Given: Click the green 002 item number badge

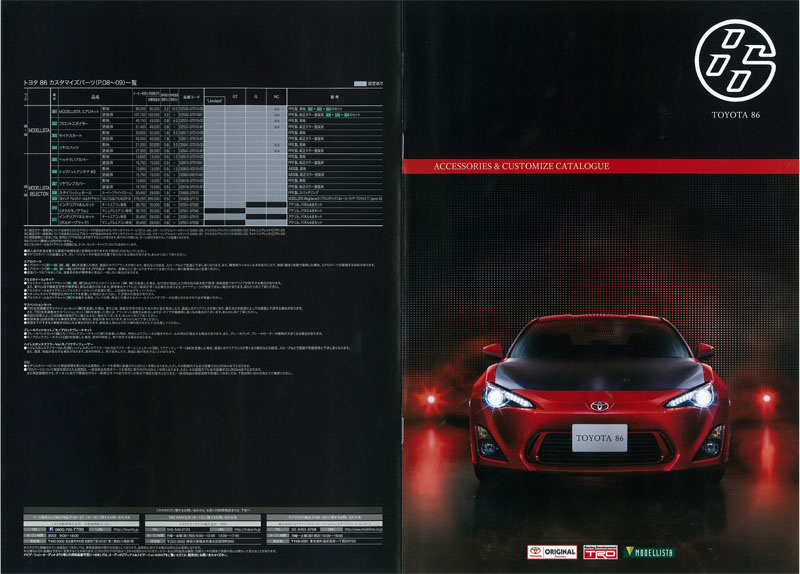Looking at the screenshot, I should point(55,123).
